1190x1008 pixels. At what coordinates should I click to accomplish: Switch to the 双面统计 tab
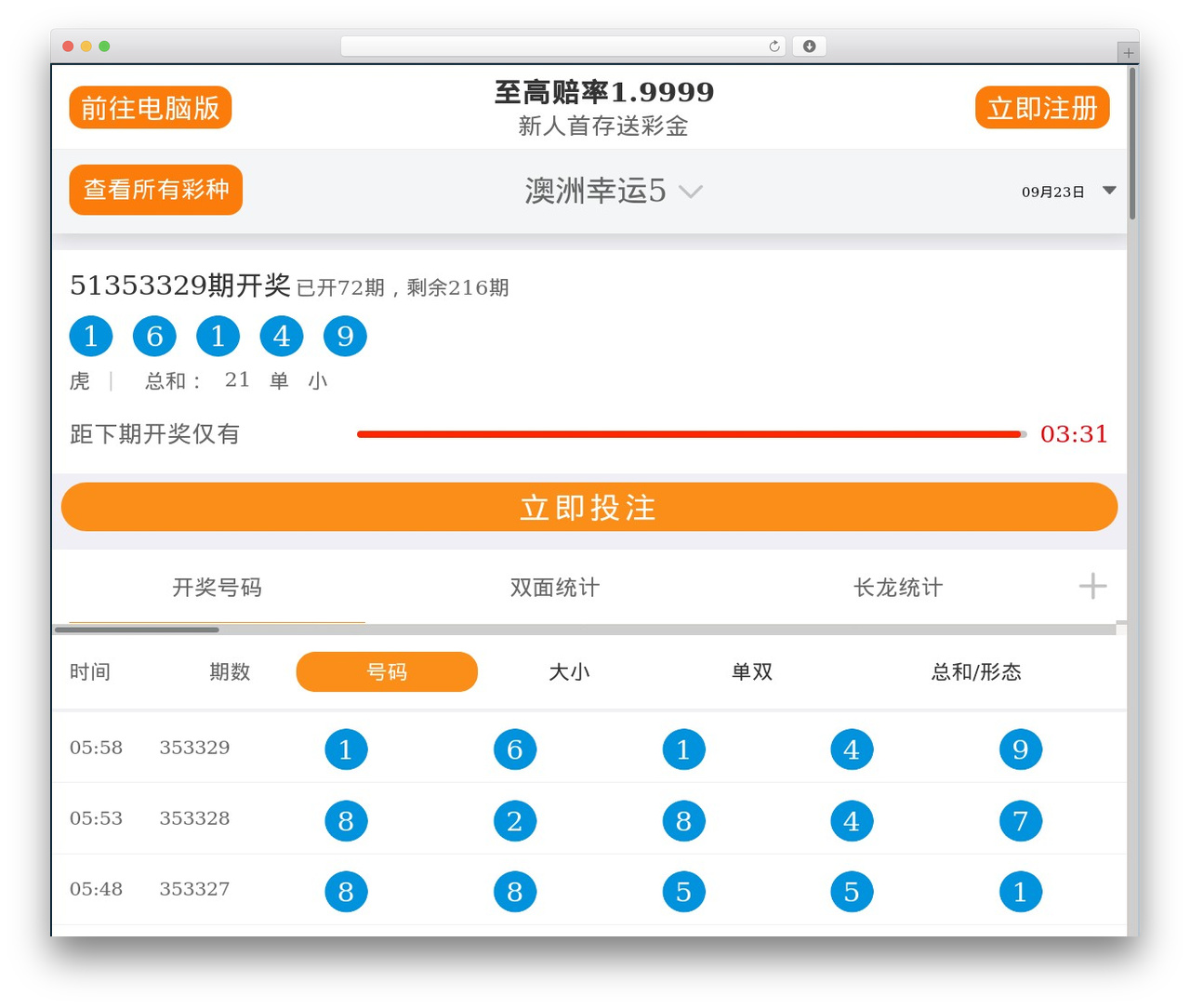(x=555, y=588)
